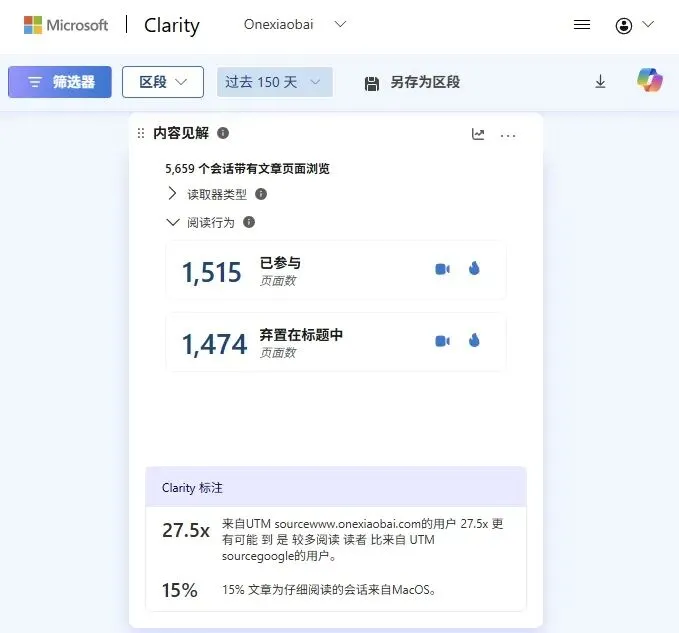Grab the 内容见解 card drag handle
The height and width of the screenshot is (633, 679).
point(141,133)
